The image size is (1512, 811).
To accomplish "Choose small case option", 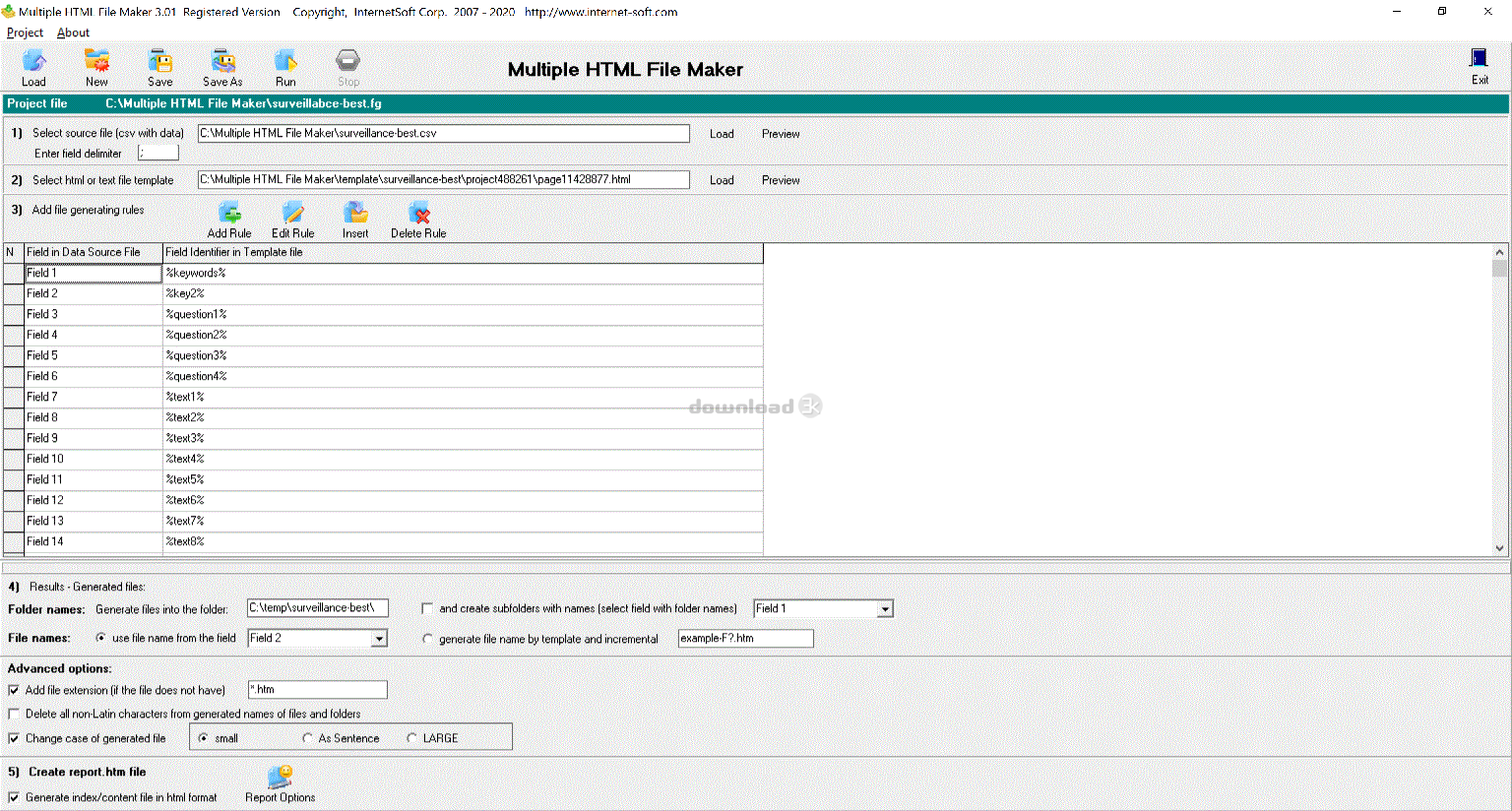I will 203,738.
